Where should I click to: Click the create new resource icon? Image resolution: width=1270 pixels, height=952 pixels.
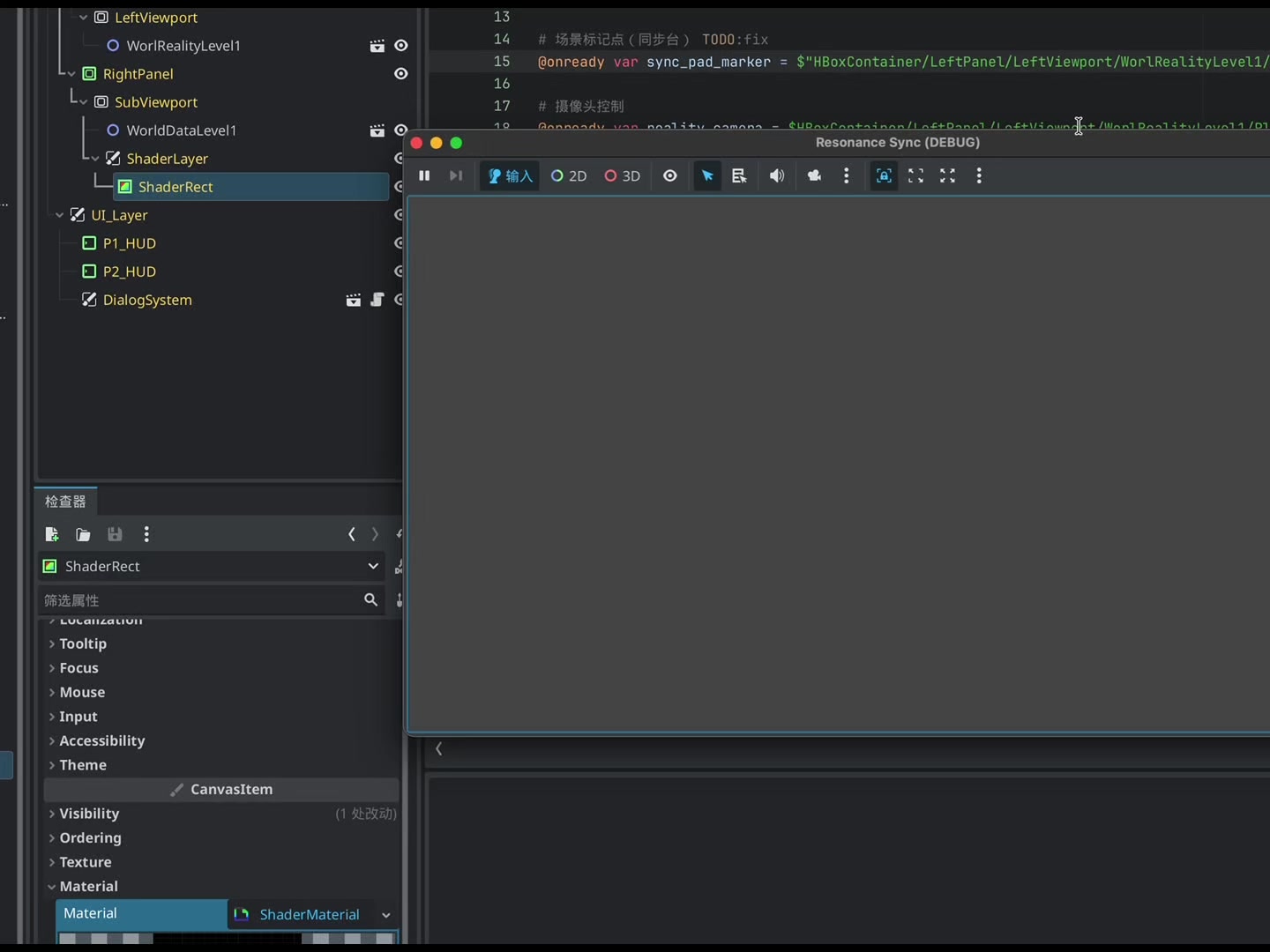coord(52,534)
